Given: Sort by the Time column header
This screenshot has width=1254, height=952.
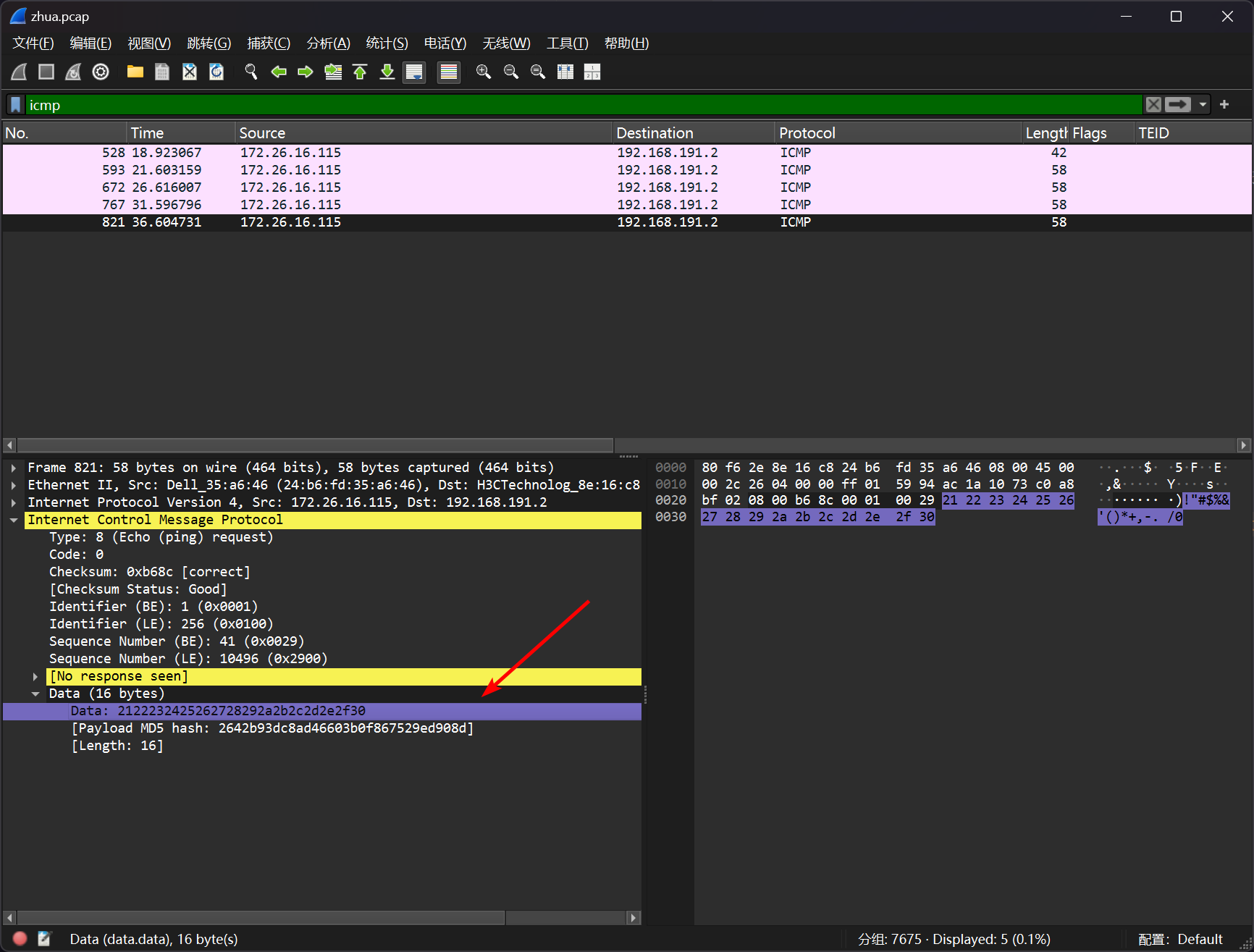Looking at the screenshot, I should 181,133.
